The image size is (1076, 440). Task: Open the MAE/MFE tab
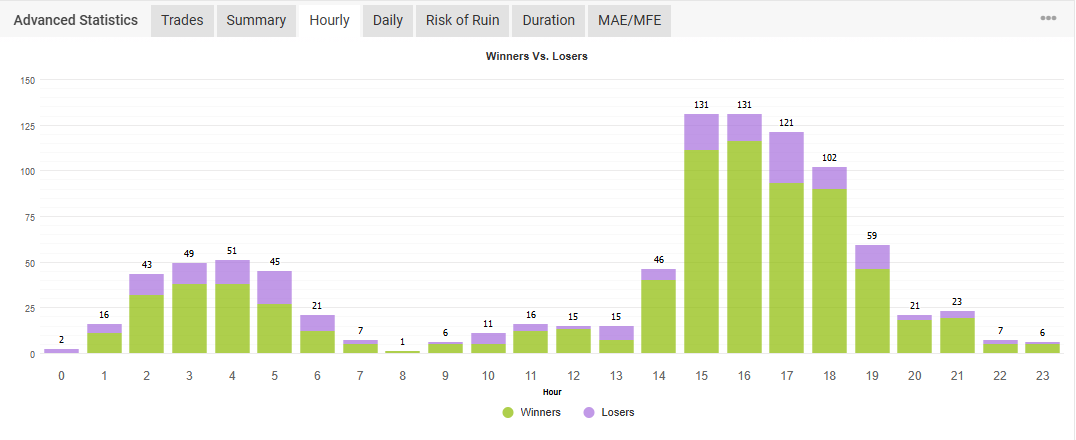[x=629, y=21]
